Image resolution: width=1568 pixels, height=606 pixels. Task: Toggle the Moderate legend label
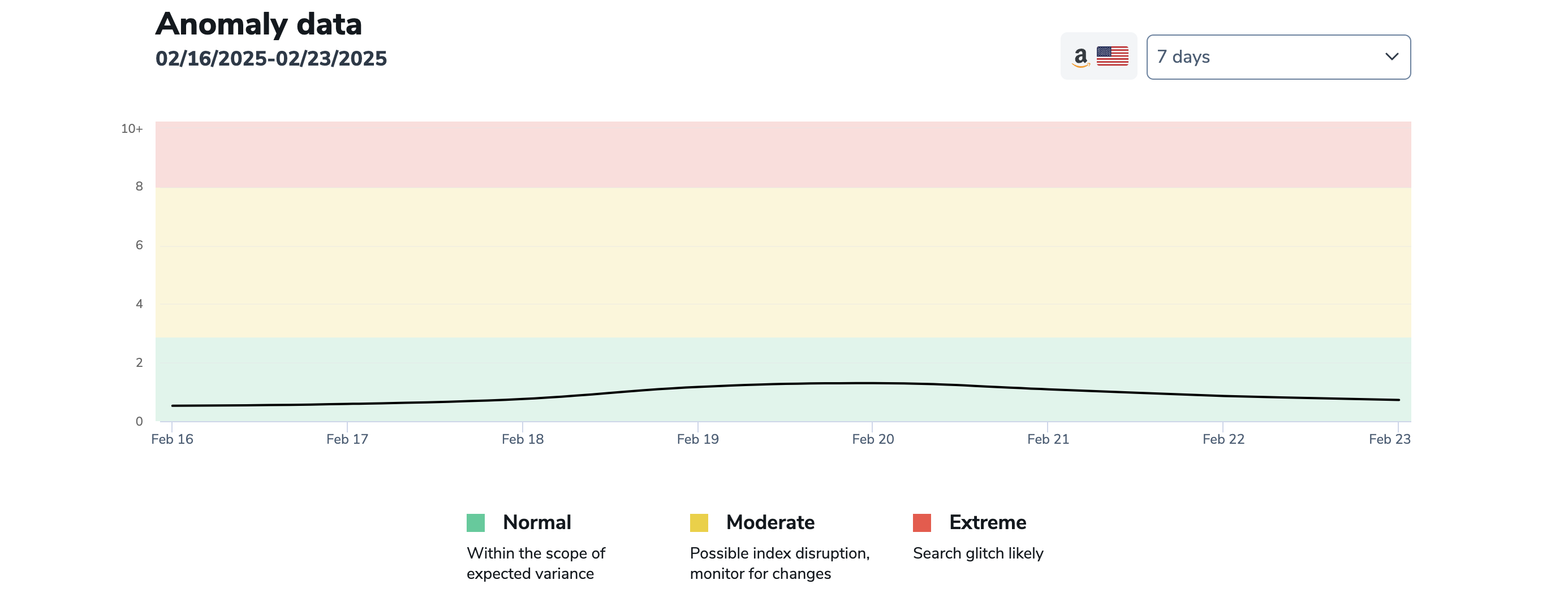pyautogui.click(x=770, y=523)
